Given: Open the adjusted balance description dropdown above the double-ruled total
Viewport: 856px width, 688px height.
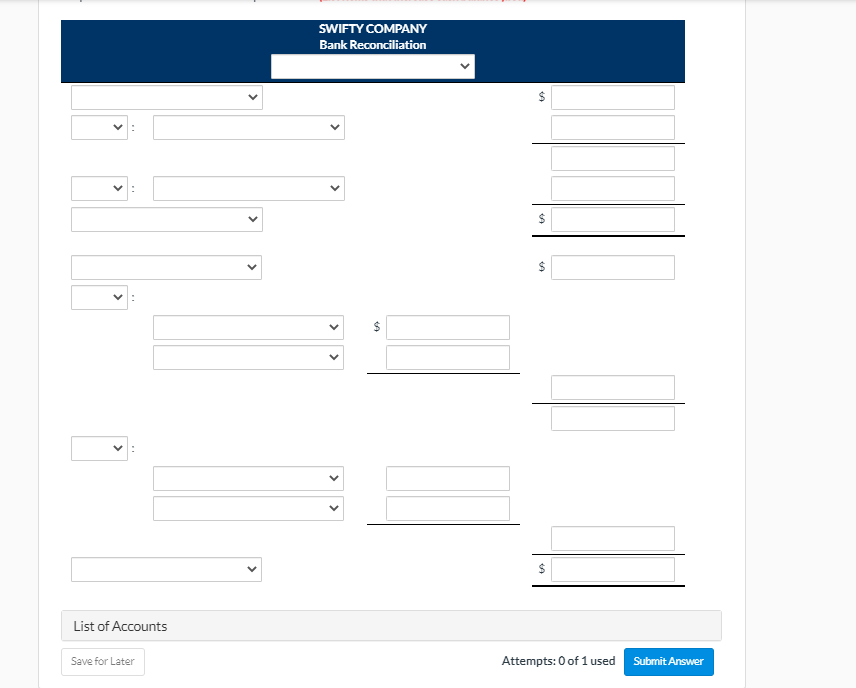Looking at the screenshot, I should (166, 219).
